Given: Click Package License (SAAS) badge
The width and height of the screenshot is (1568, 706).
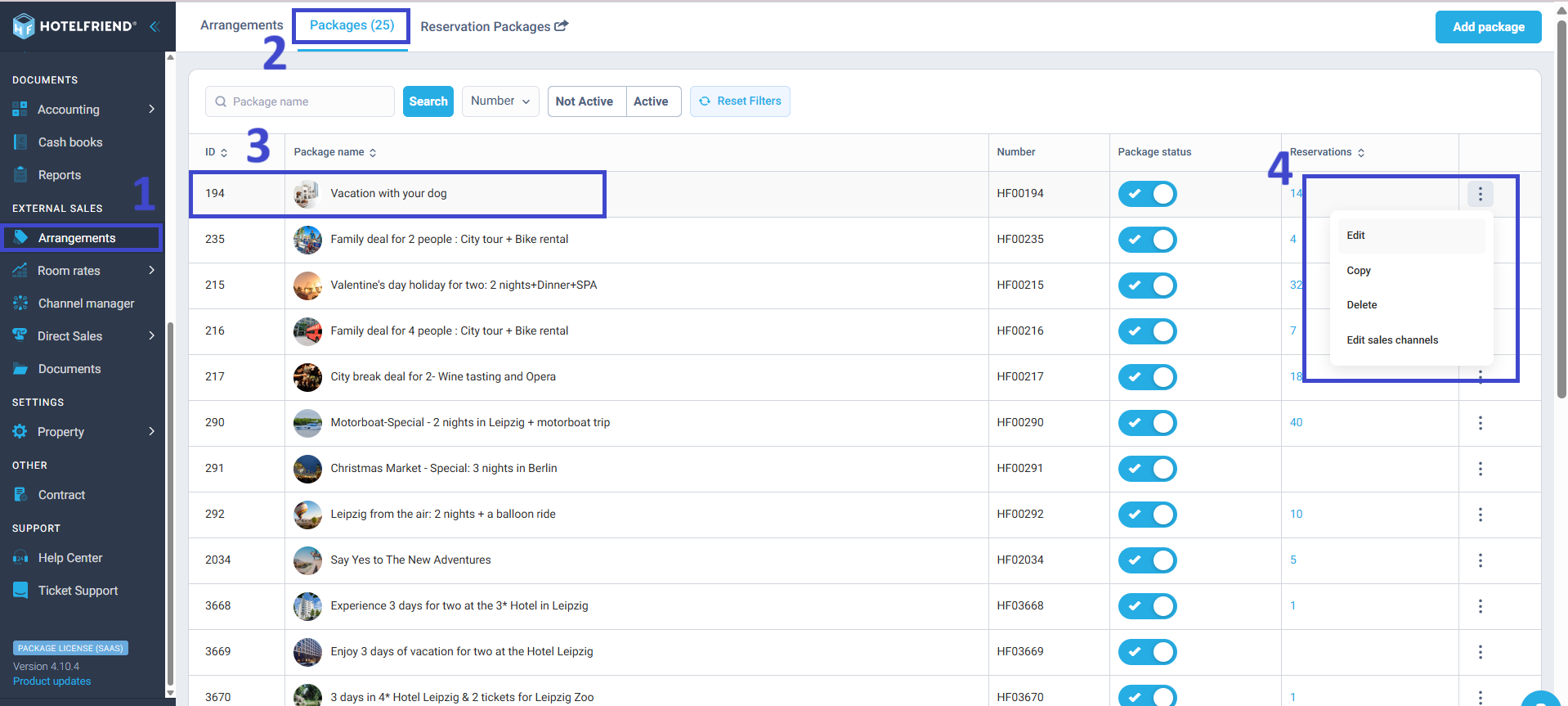Looking at the screenshot, I should click(x=70, y=648).
